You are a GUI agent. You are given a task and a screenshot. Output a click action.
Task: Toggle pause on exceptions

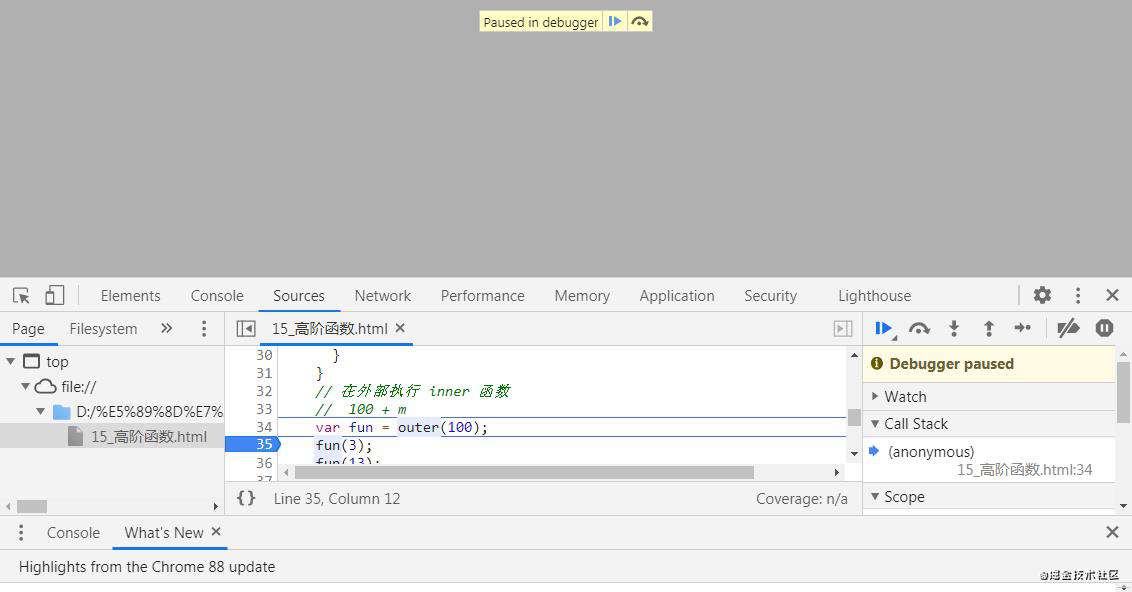tap(1104, 328)
